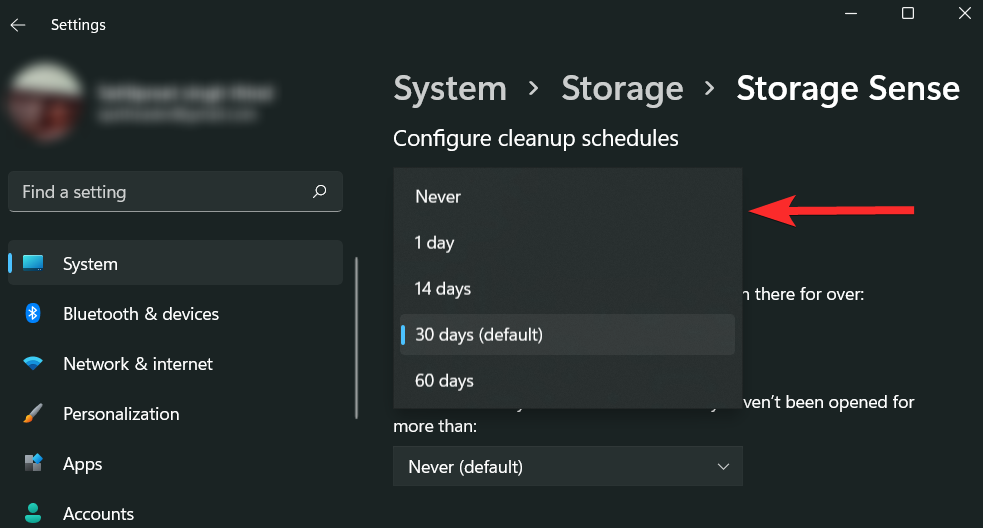Go to System in breadcrumb

tap(450, 89)
